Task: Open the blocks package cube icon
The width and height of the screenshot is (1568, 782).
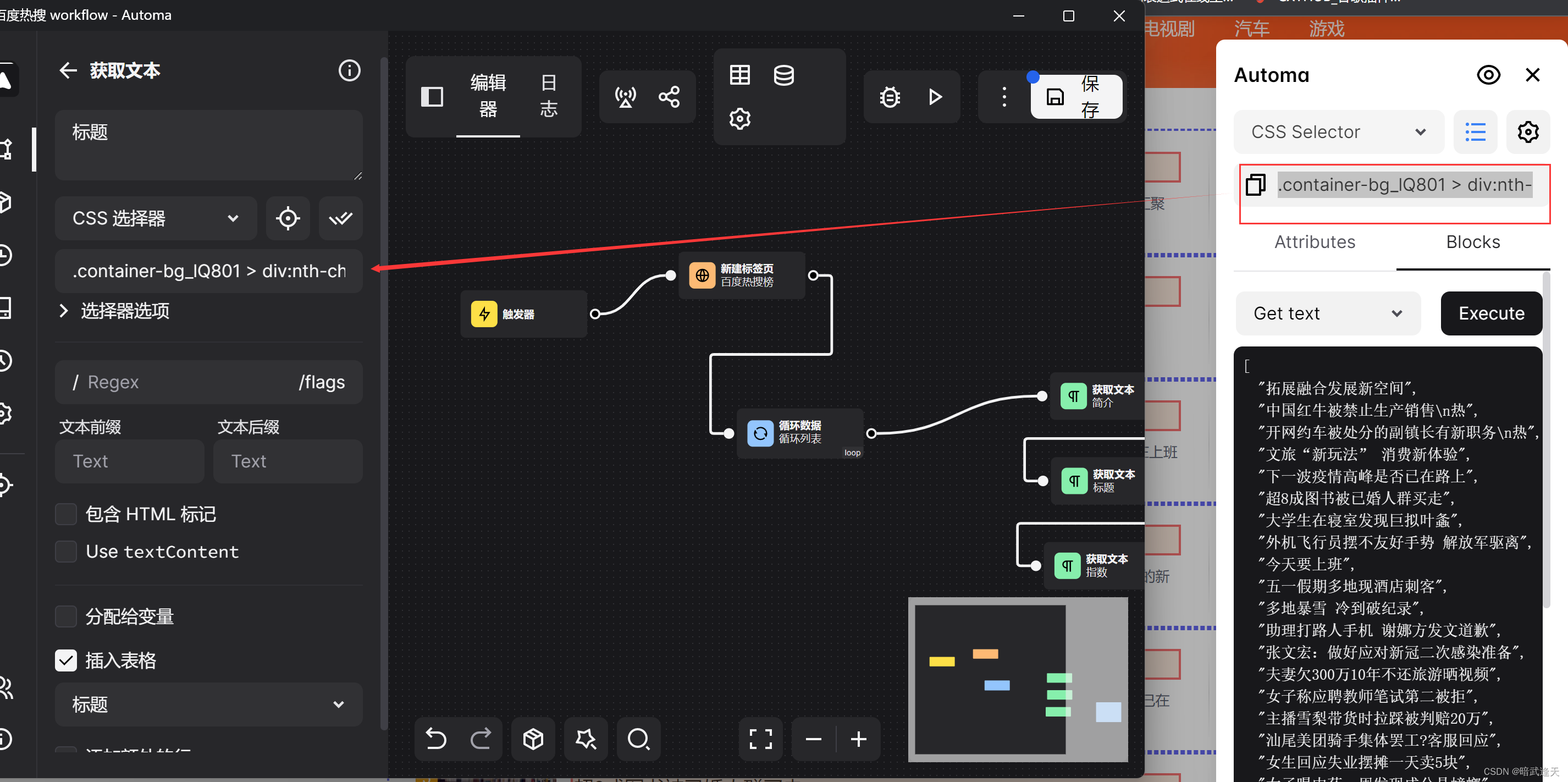Action: [533, 739]
